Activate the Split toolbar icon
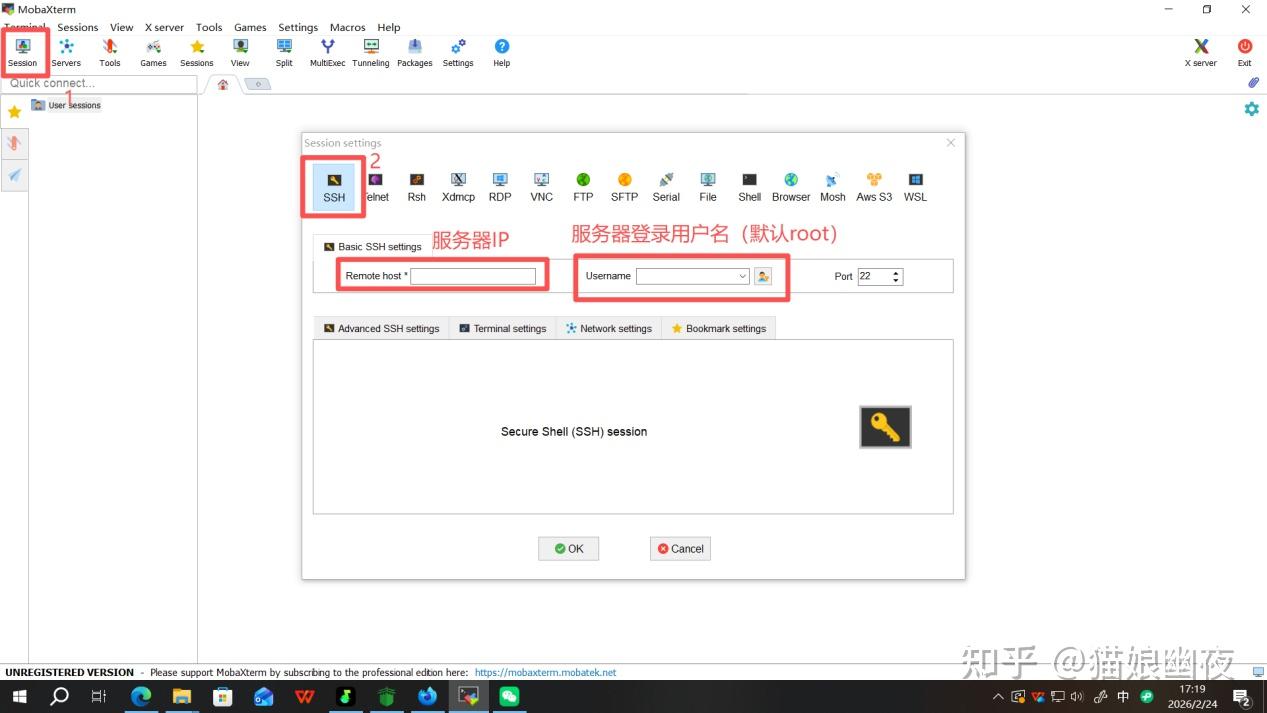This screenshot has height=713, width=1267. (284, 53)
